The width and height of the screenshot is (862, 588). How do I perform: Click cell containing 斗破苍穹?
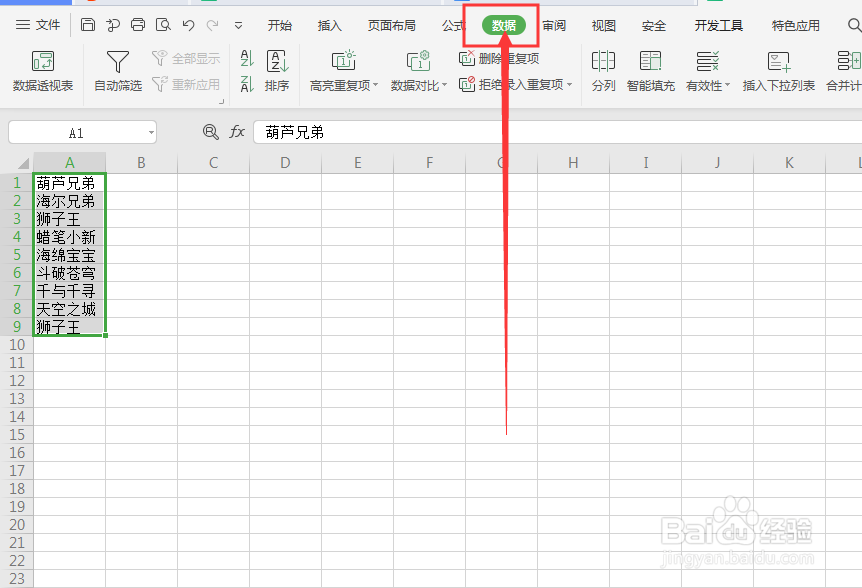click(x=69, y=273)
